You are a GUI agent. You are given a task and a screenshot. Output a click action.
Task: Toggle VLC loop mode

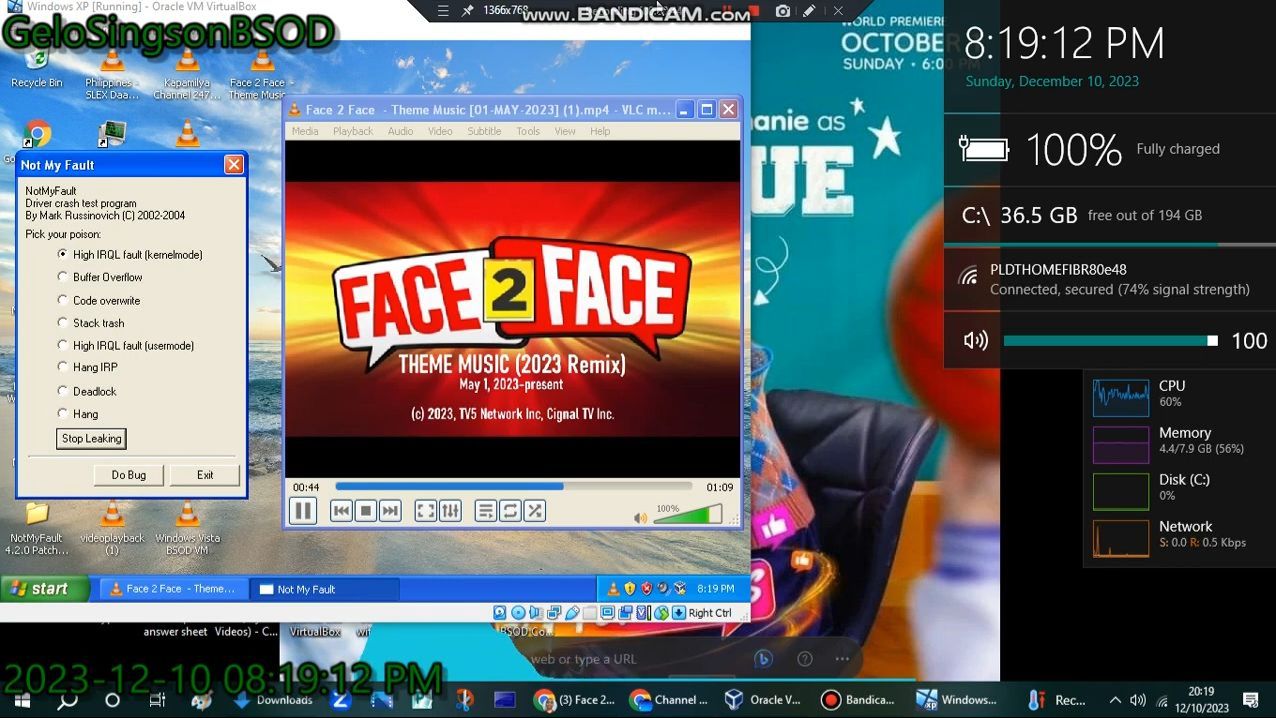[510, 511]
